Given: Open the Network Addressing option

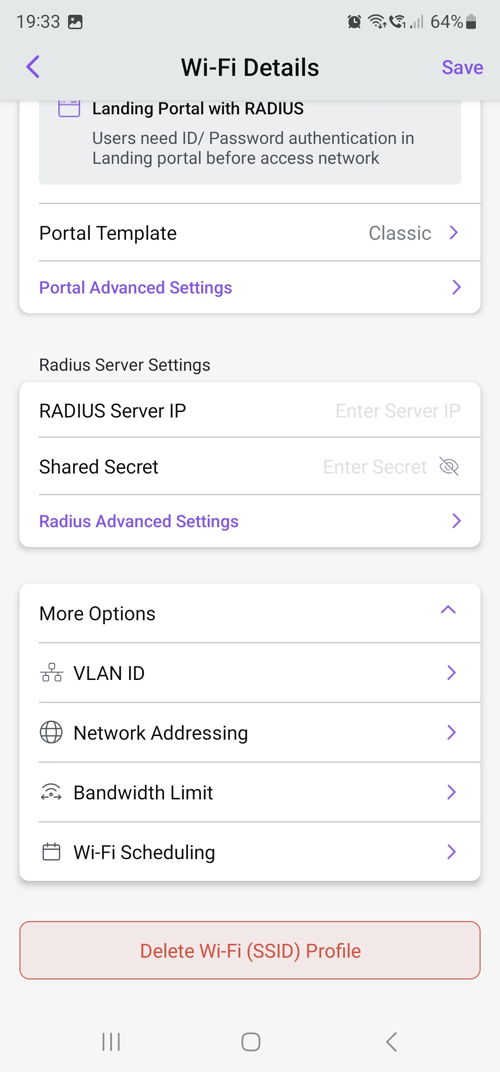Looking at the screenshot, I should pos(250,732).
